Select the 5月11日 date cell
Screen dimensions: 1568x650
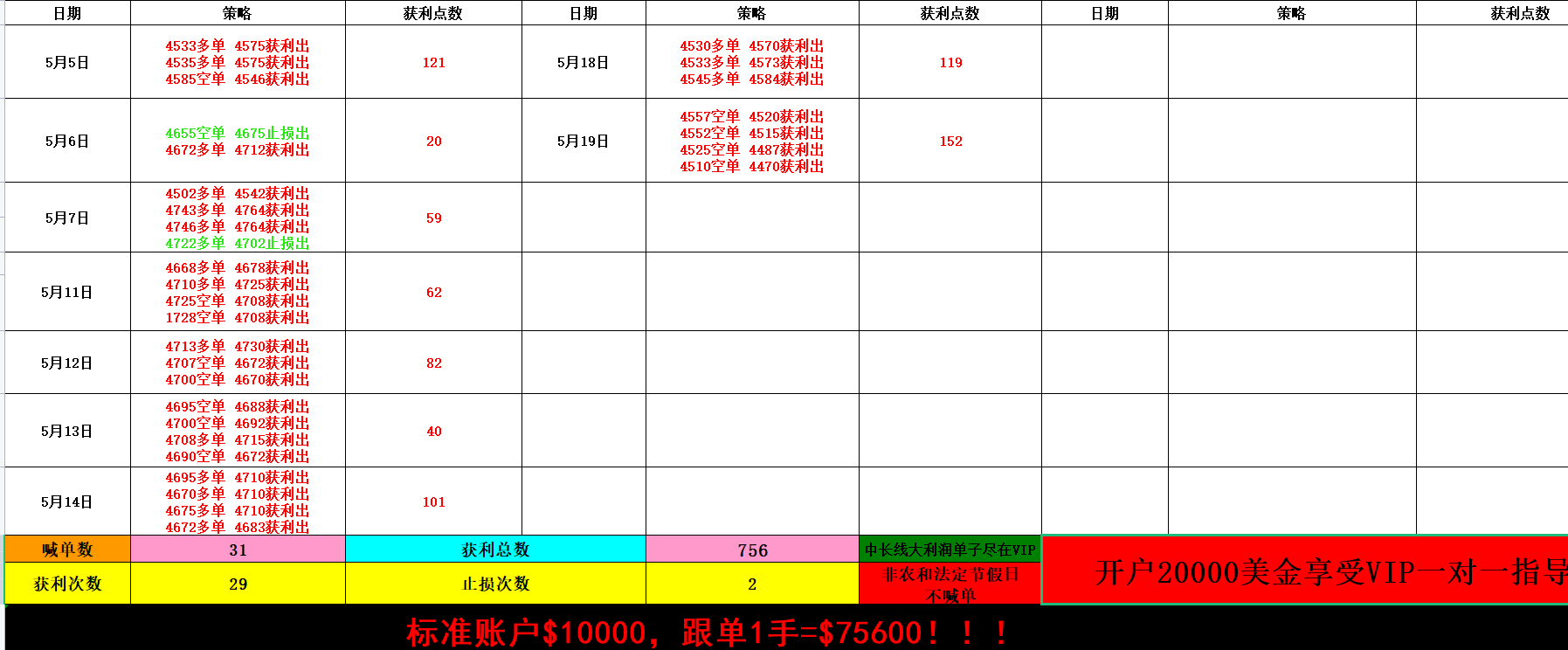coord(67,292)
